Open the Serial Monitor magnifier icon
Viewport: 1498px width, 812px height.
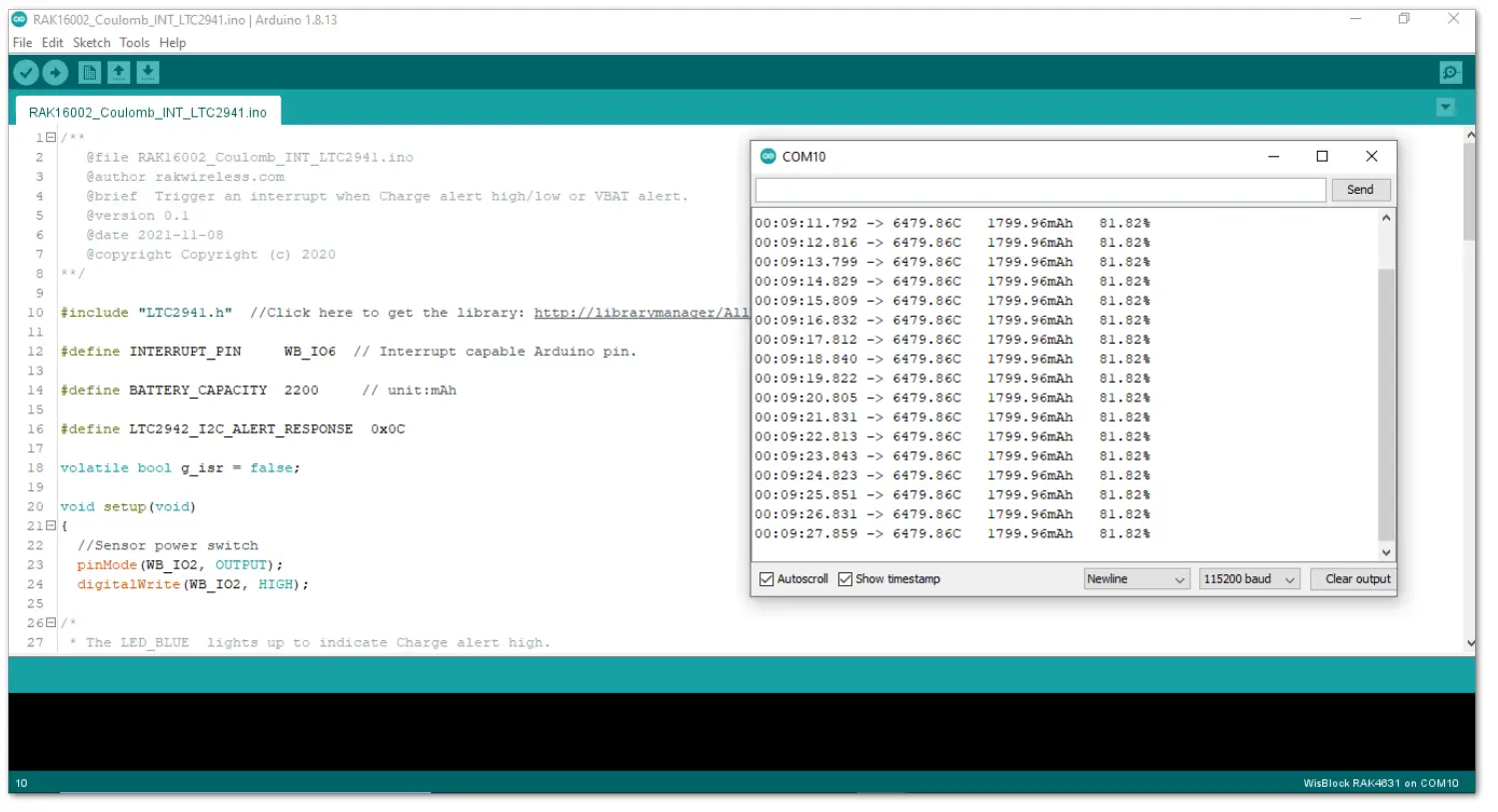click(x=1450, y=72)
